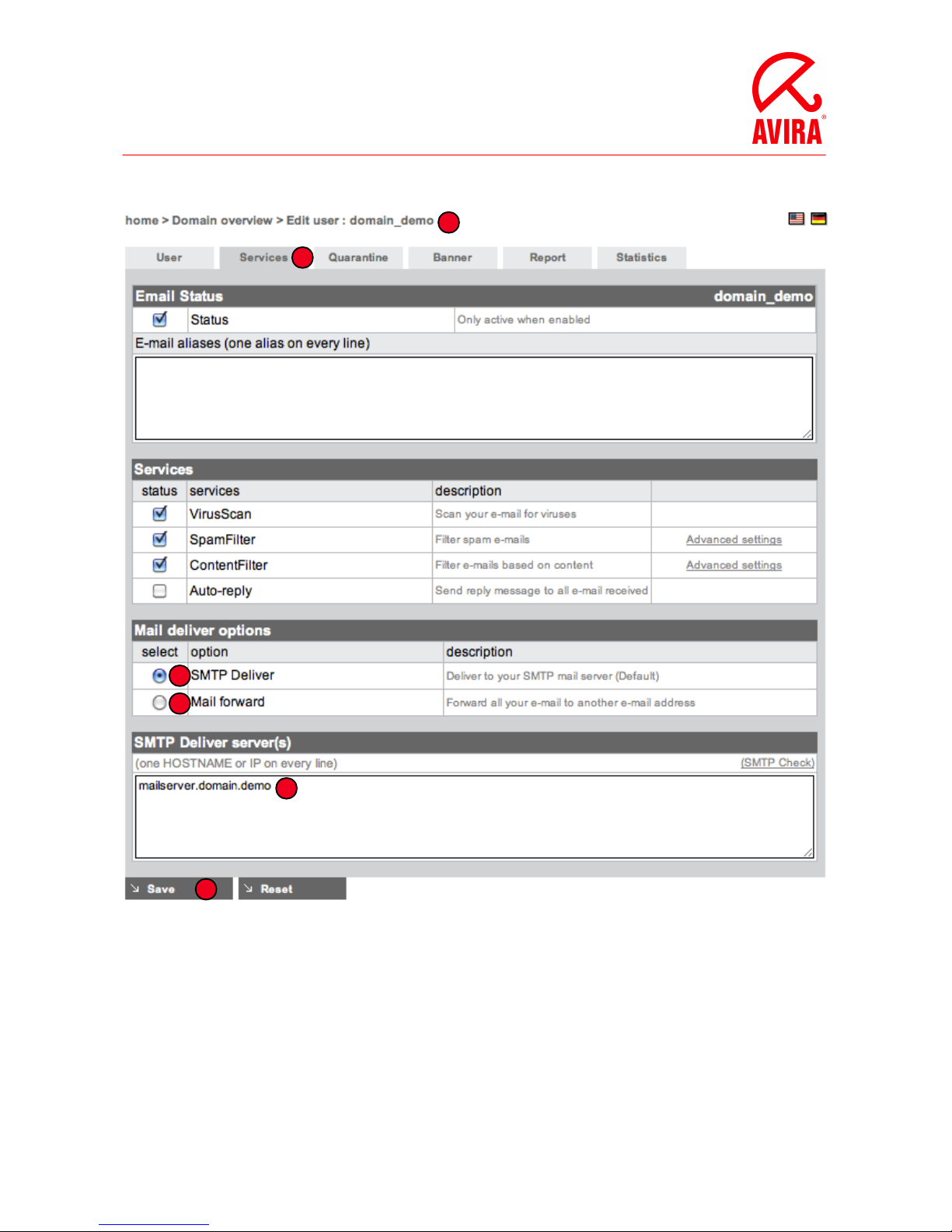
Task: Toggle the Email Status checkbox
Action: click(x=160, y=319)
